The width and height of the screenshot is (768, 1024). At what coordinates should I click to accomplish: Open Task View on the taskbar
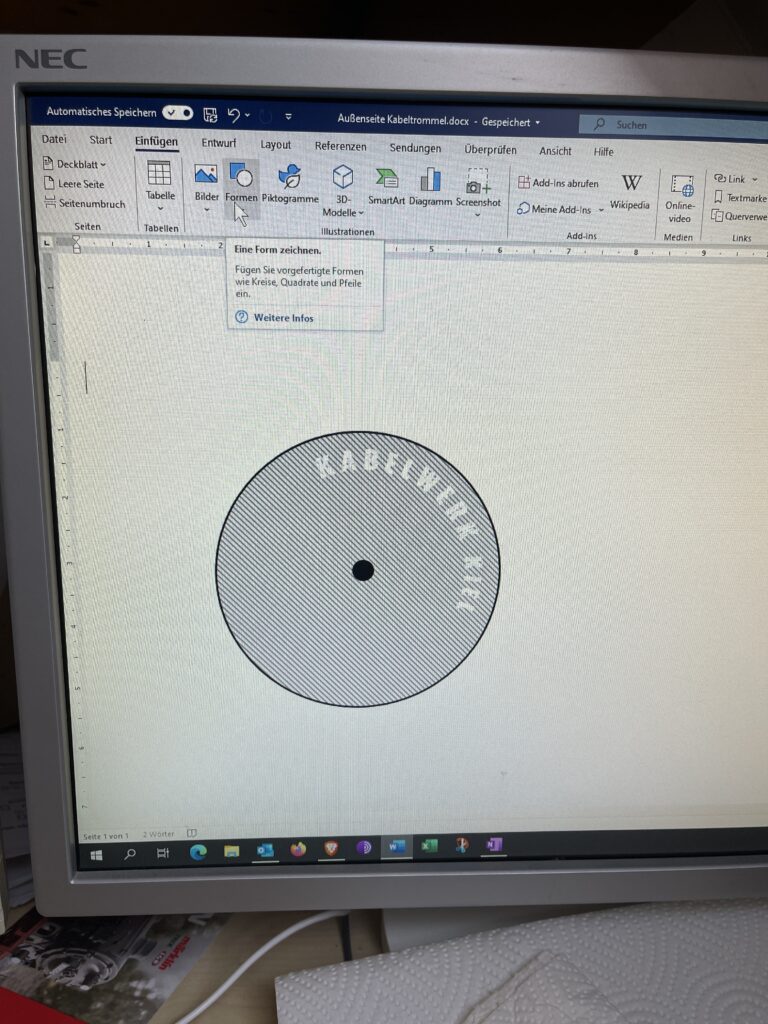[163, 853]
